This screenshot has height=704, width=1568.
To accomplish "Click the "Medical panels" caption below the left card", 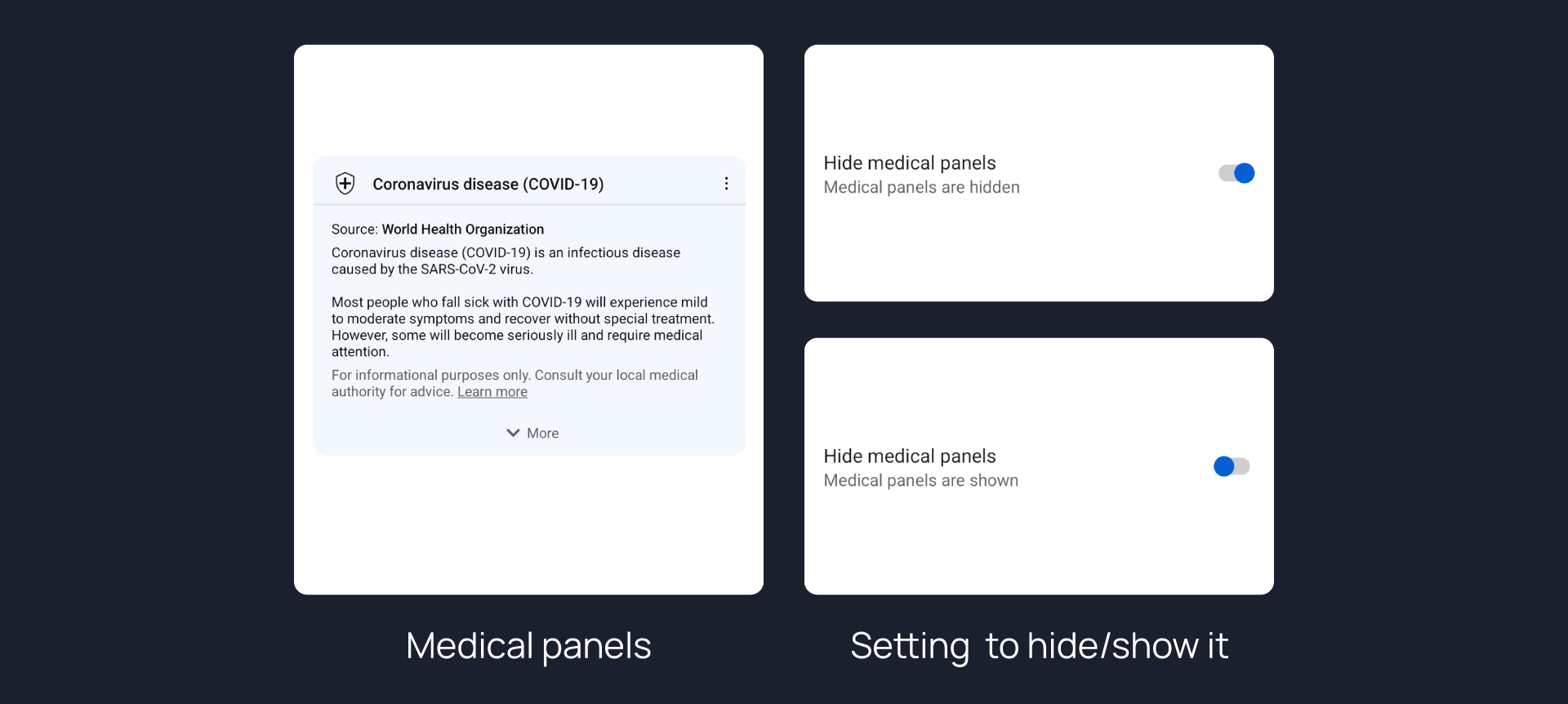I will click(x=528, y=646).
